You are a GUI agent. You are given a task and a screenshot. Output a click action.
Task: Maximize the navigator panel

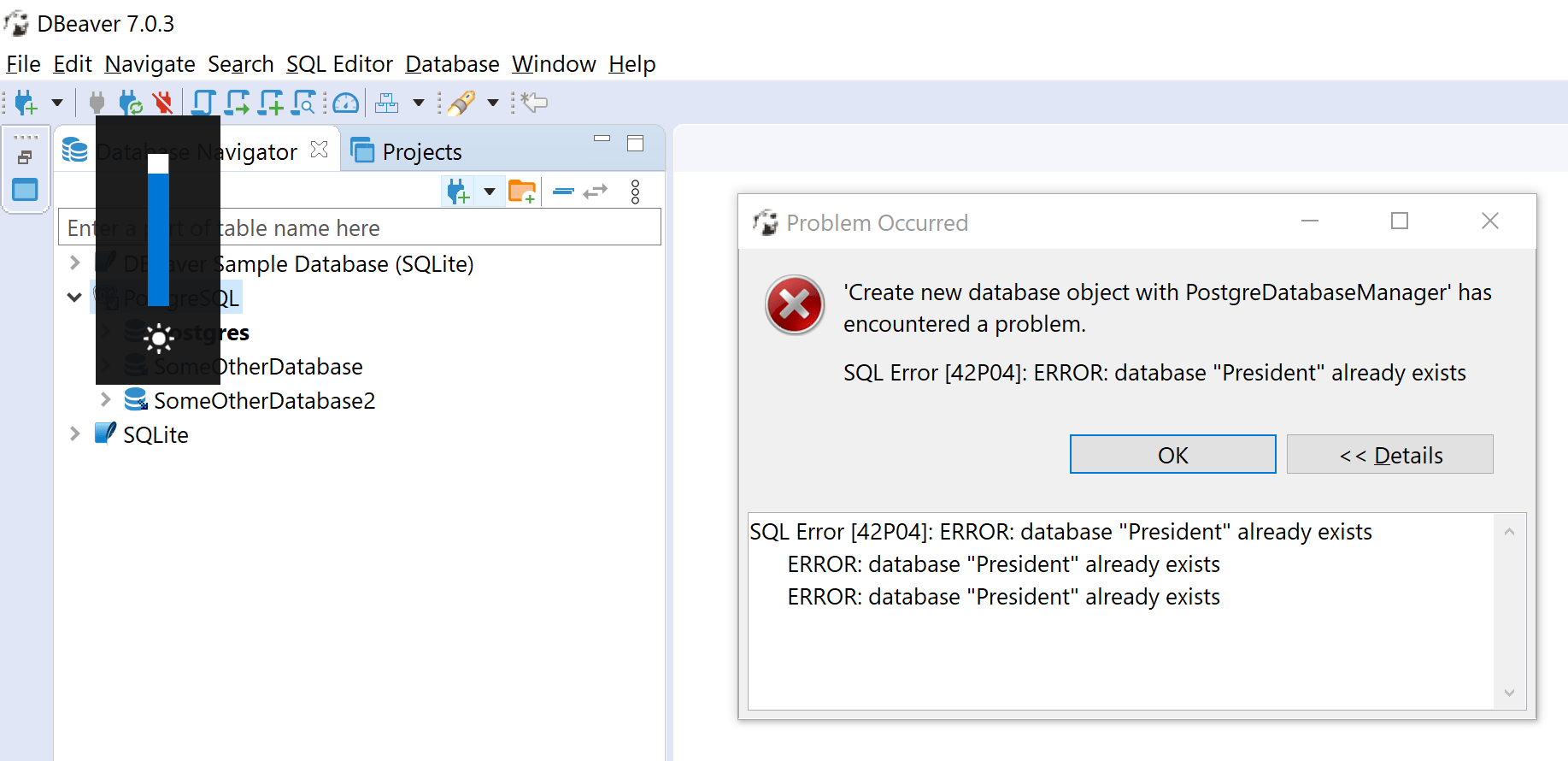click(x=635, y=143)
